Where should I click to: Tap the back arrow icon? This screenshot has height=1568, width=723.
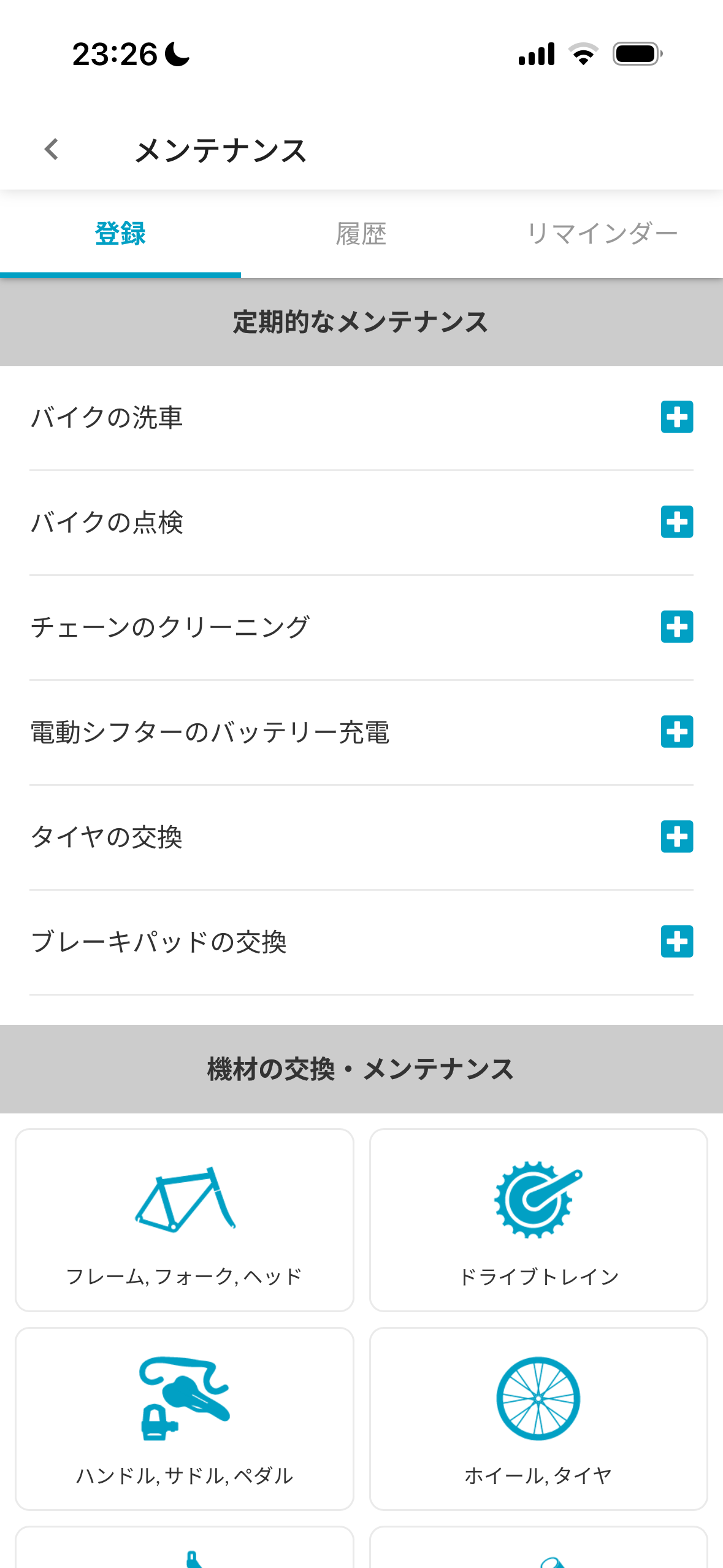[x=52, y=149]
